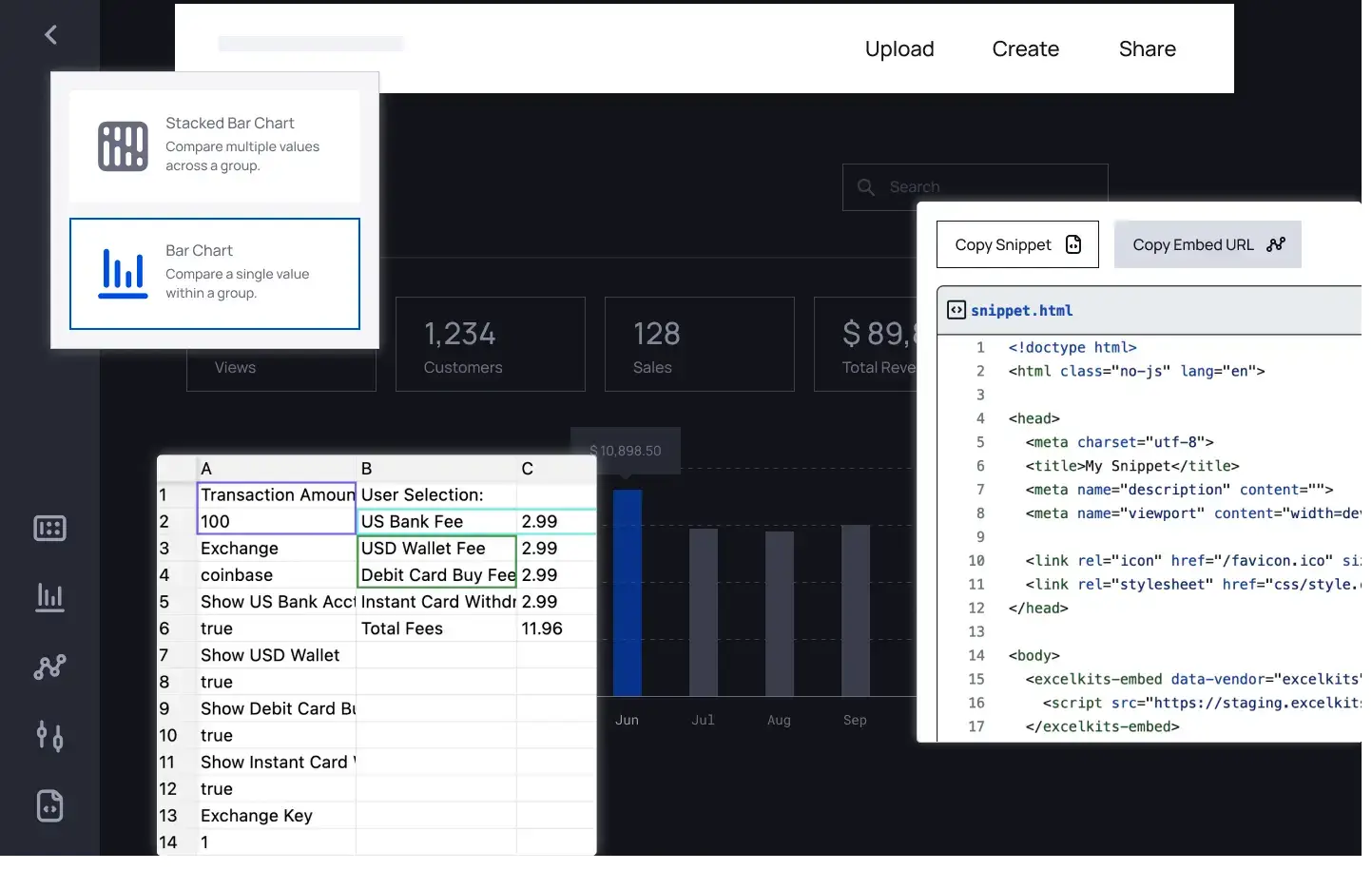Click the gray Jul bar in chart

704,612
